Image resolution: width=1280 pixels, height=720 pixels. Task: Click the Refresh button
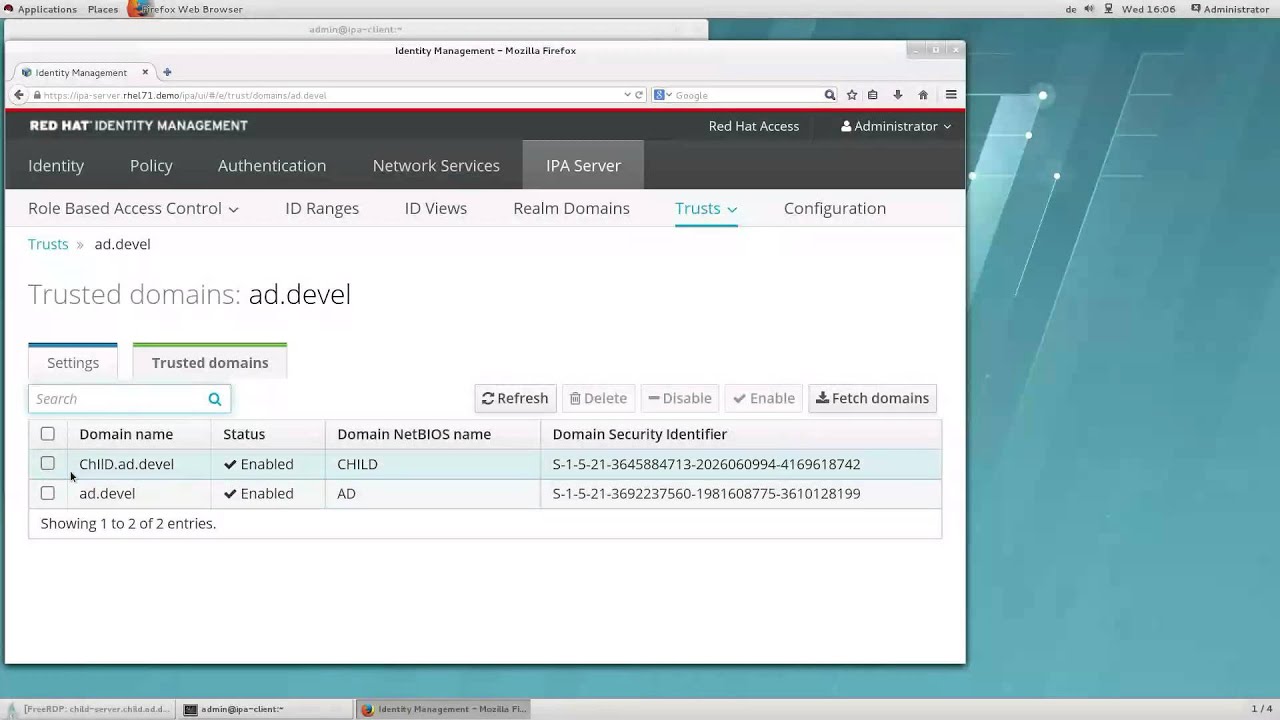515,398
